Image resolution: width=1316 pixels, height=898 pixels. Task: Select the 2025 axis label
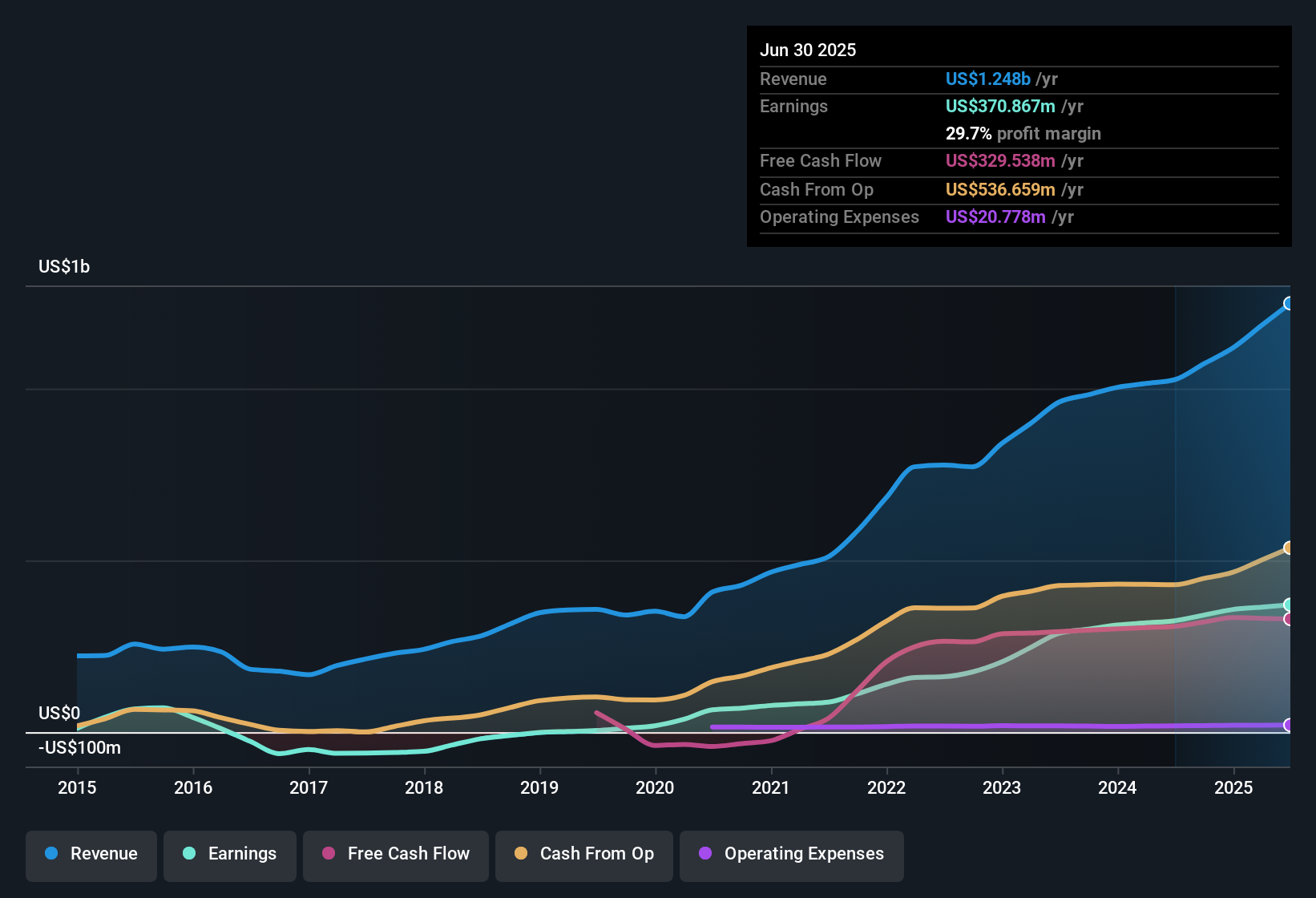1233,788
